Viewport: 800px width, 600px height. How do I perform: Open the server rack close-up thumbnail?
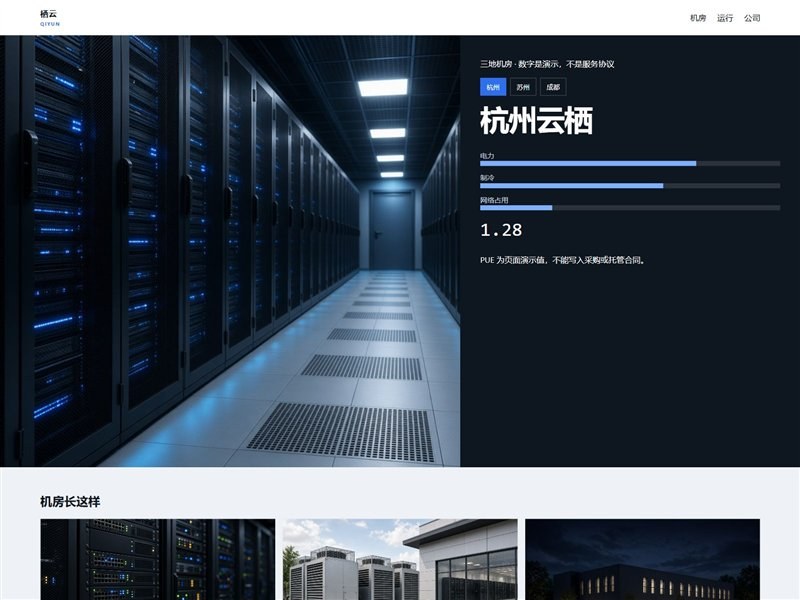point(158,560)
